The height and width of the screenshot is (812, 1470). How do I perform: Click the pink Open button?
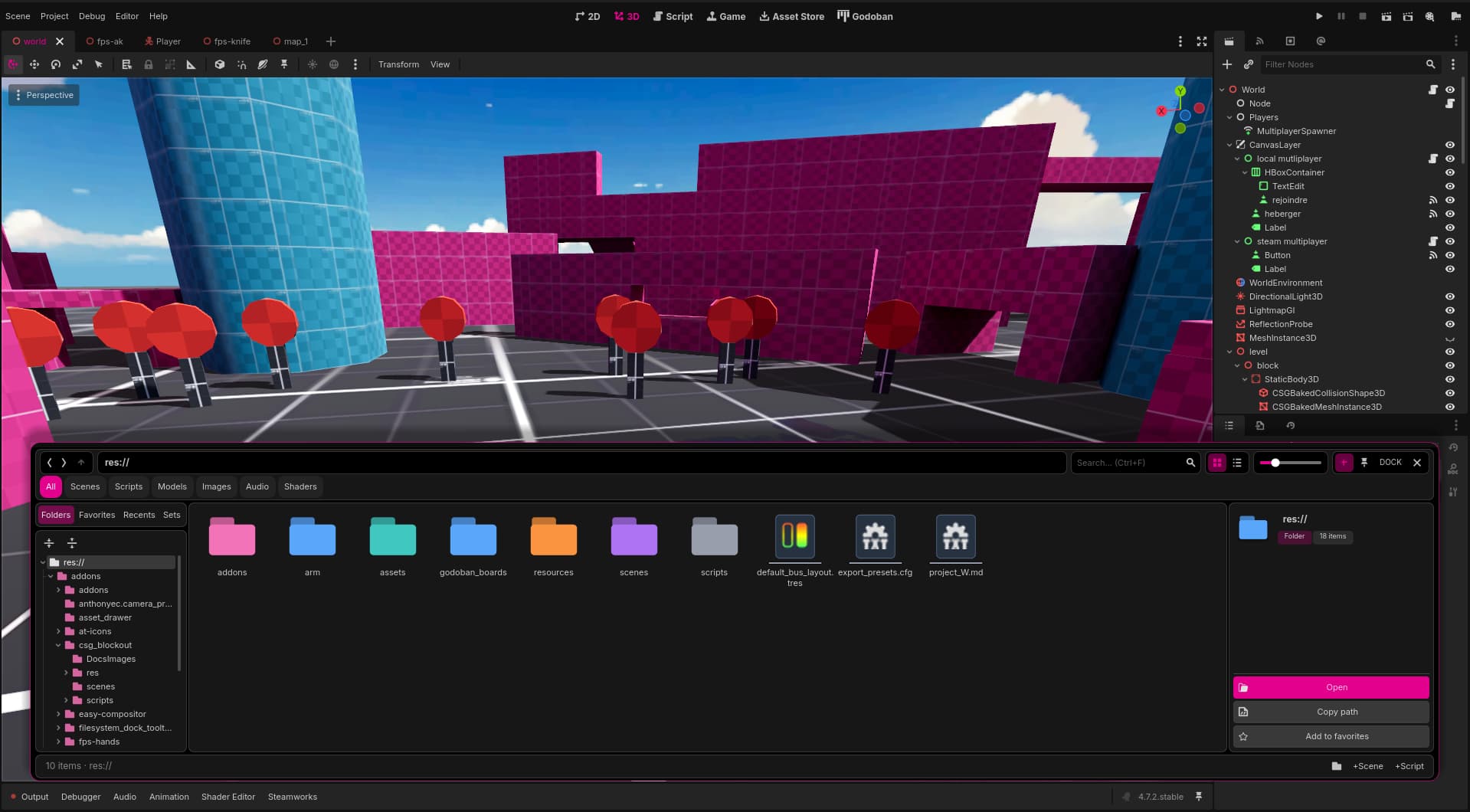1331,687
